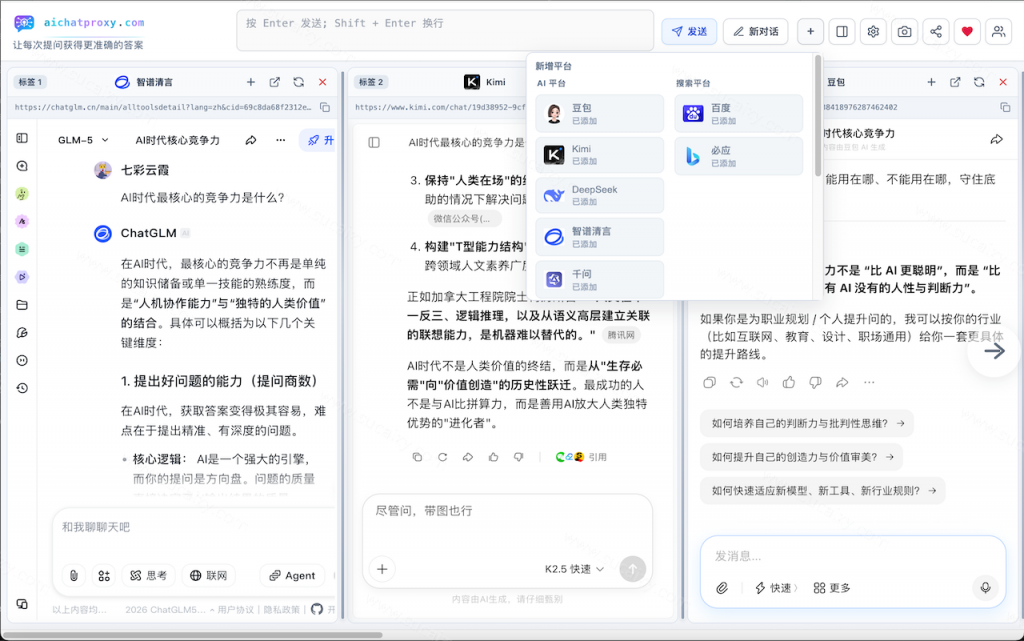The image size is (1024, 641).
Task: Click the Kimi plus attachment button
Action: click(x=382, y=569)
